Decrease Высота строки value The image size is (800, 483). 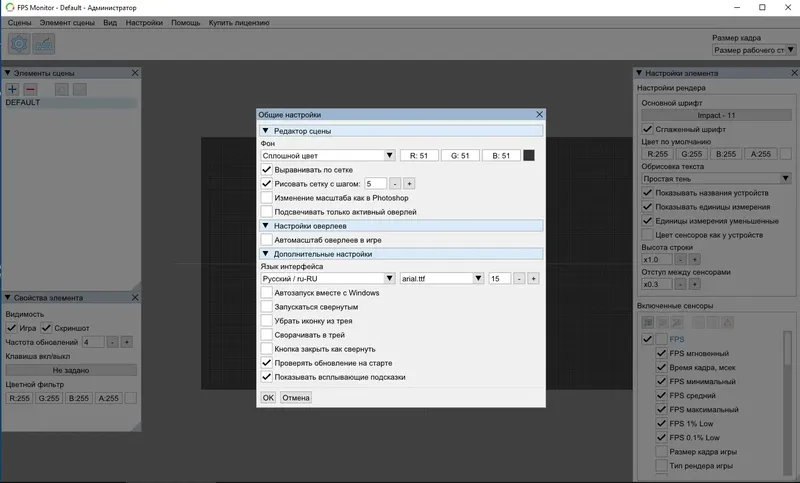(x=680, y=260)
